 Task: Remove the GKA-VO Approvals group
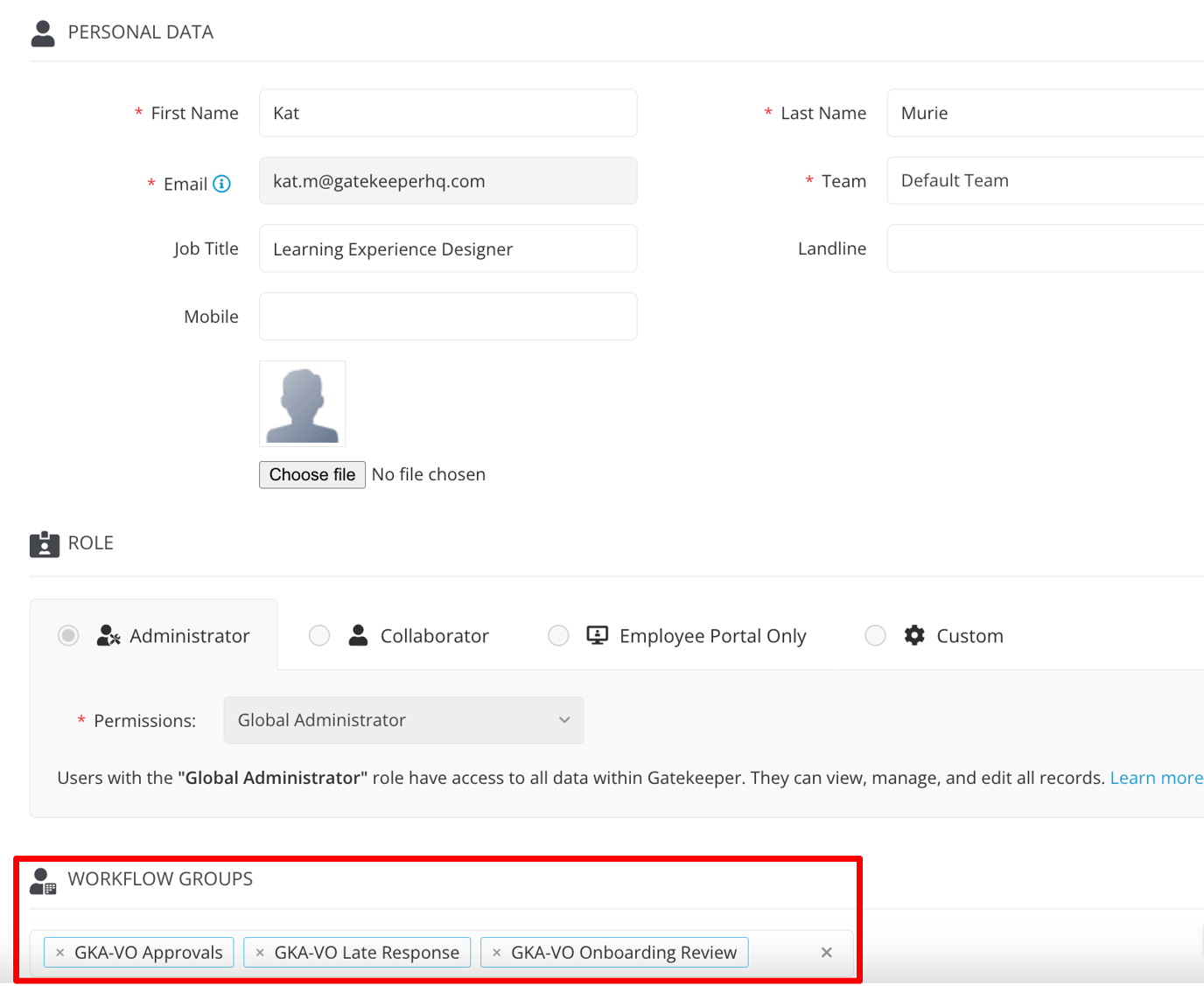point(59,952)
